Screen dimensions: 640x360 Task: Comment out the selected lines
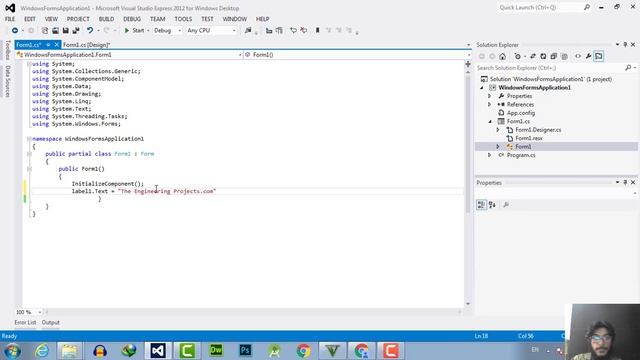tap(293, 31)
